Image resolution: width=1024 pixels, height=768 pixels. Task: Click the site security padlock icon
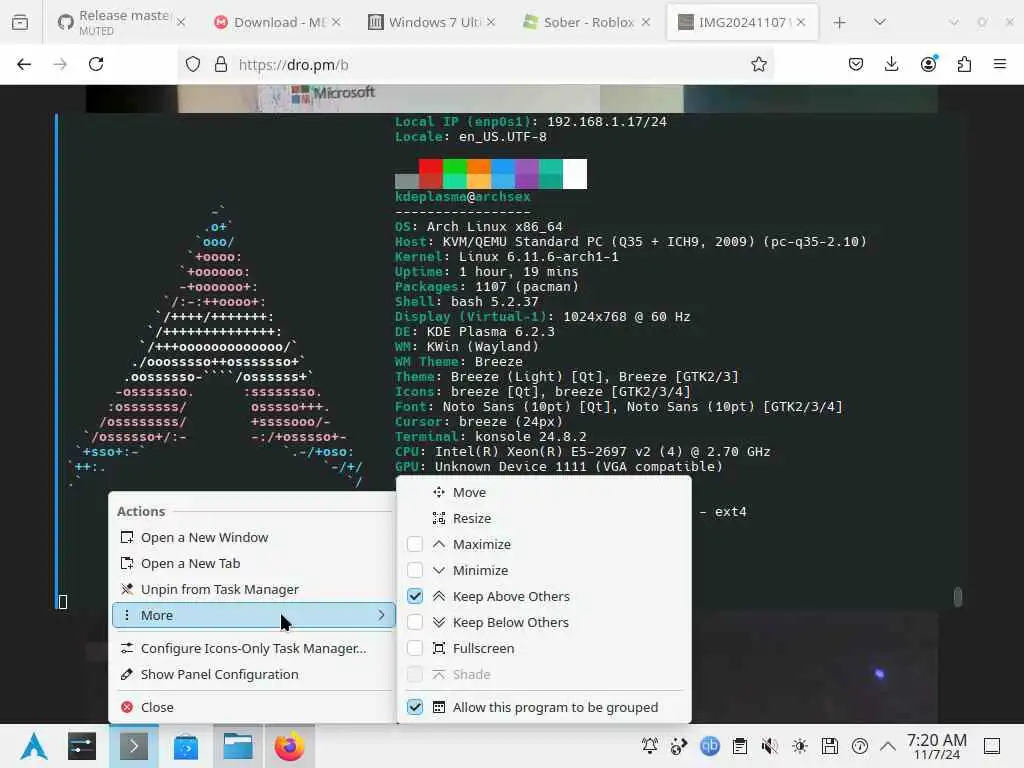pos(221,64)
